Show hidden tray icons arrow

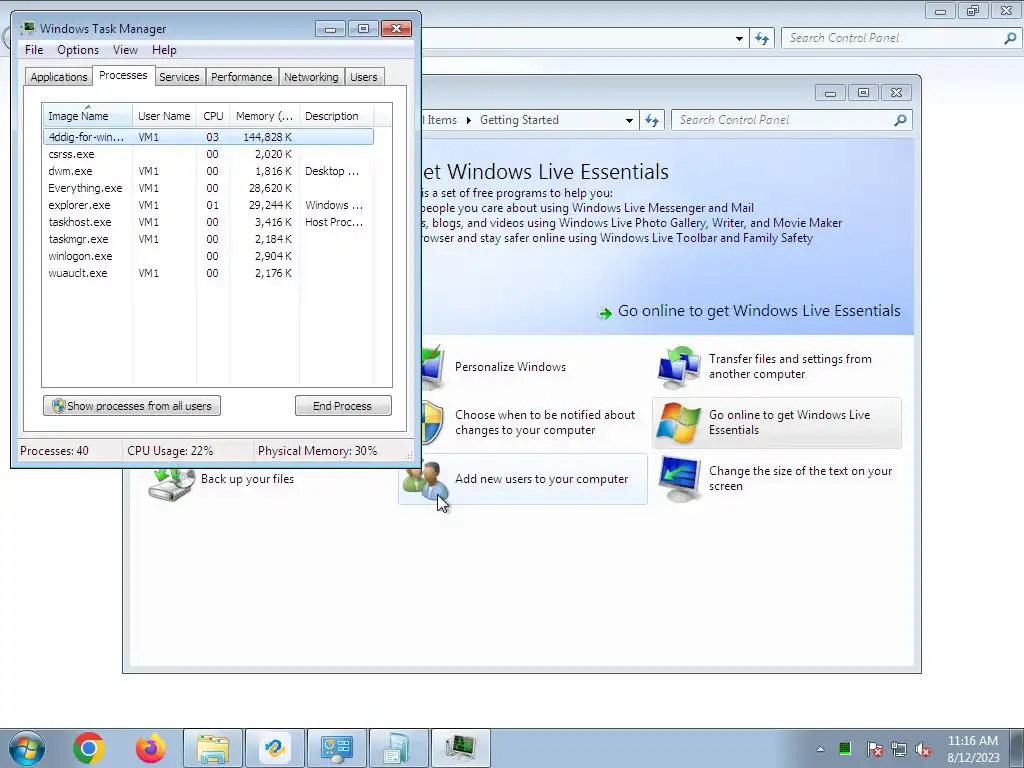point(820,749)
